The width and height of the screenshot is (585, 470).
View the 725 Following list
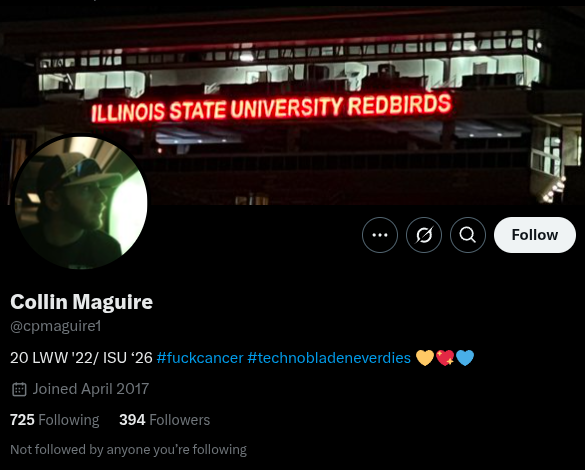point(54,420)
